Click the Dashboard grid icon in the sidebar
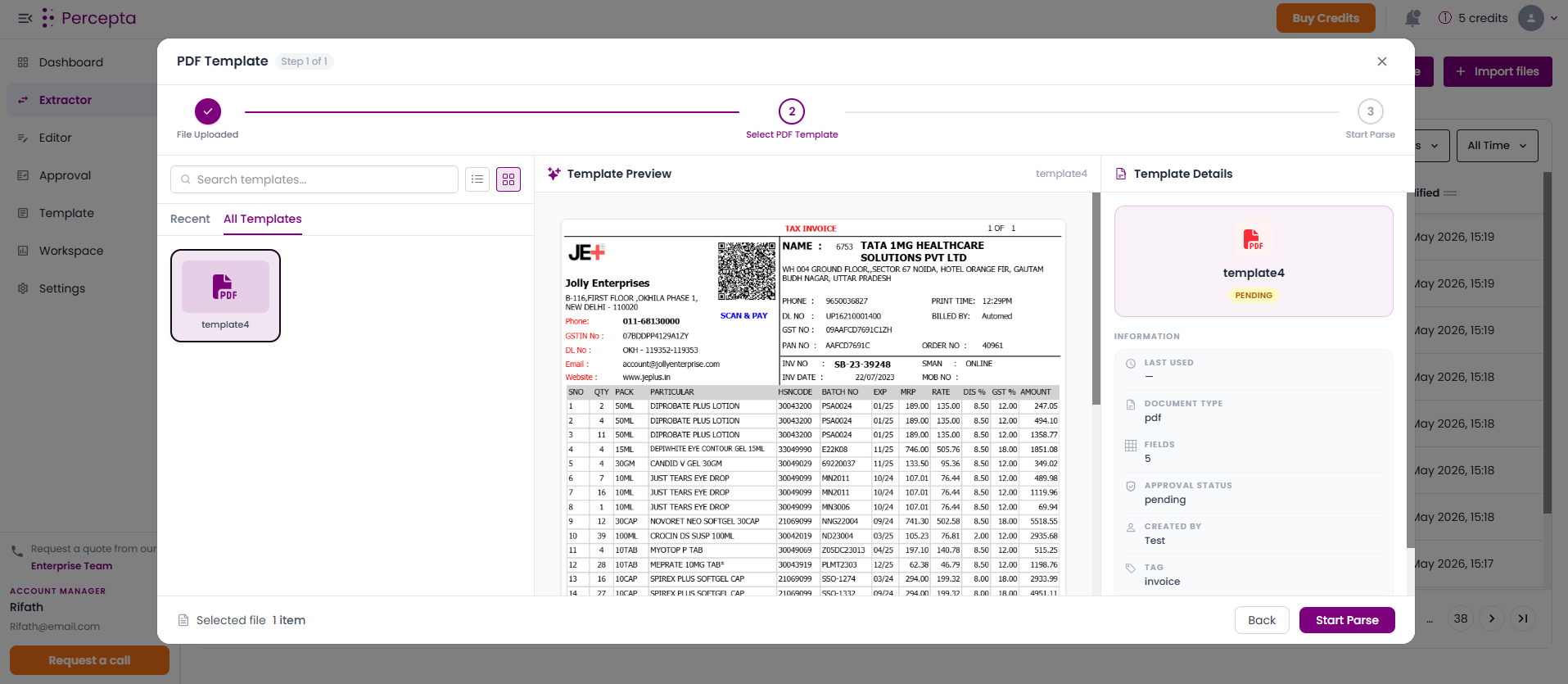The width and height of the screenshot is (1568, 684). click(x=23, y=62)
